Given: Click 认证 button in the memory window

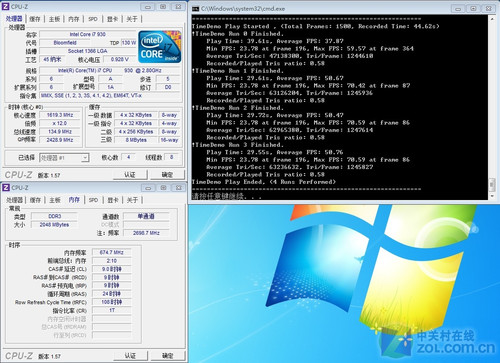Looking at the screenshot, I should pos(130,355).
